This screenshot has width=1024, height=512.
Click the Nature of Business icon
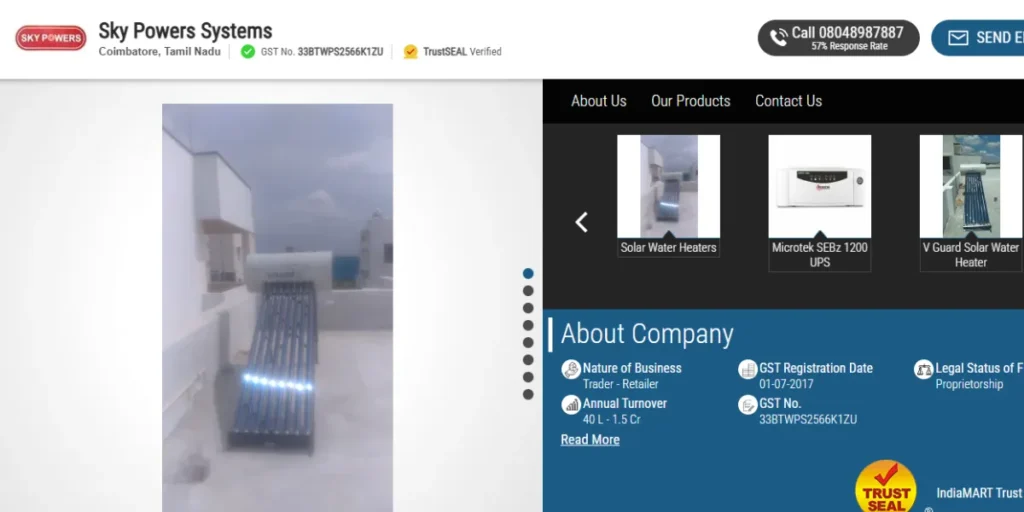click(571, 369)
